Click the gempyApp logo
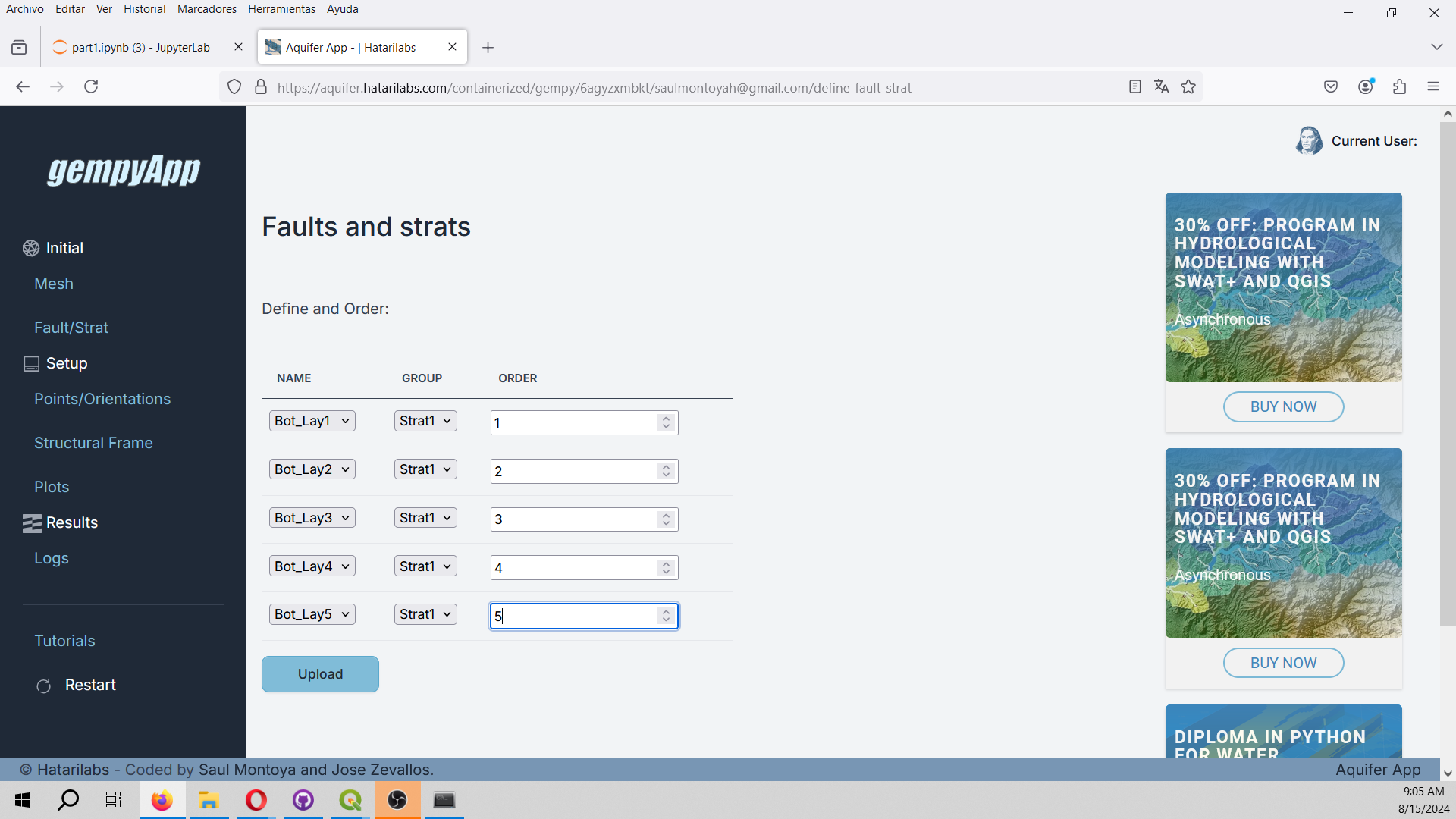The image size is (1456, 819). coord(123,170)
